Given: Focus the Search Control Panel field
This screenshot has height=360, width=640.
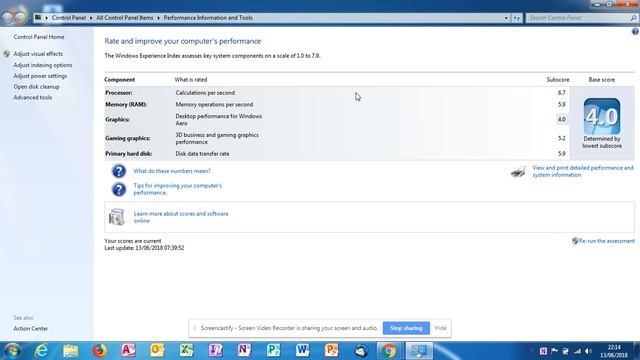Looking at the screenshot, I should 578,18.
